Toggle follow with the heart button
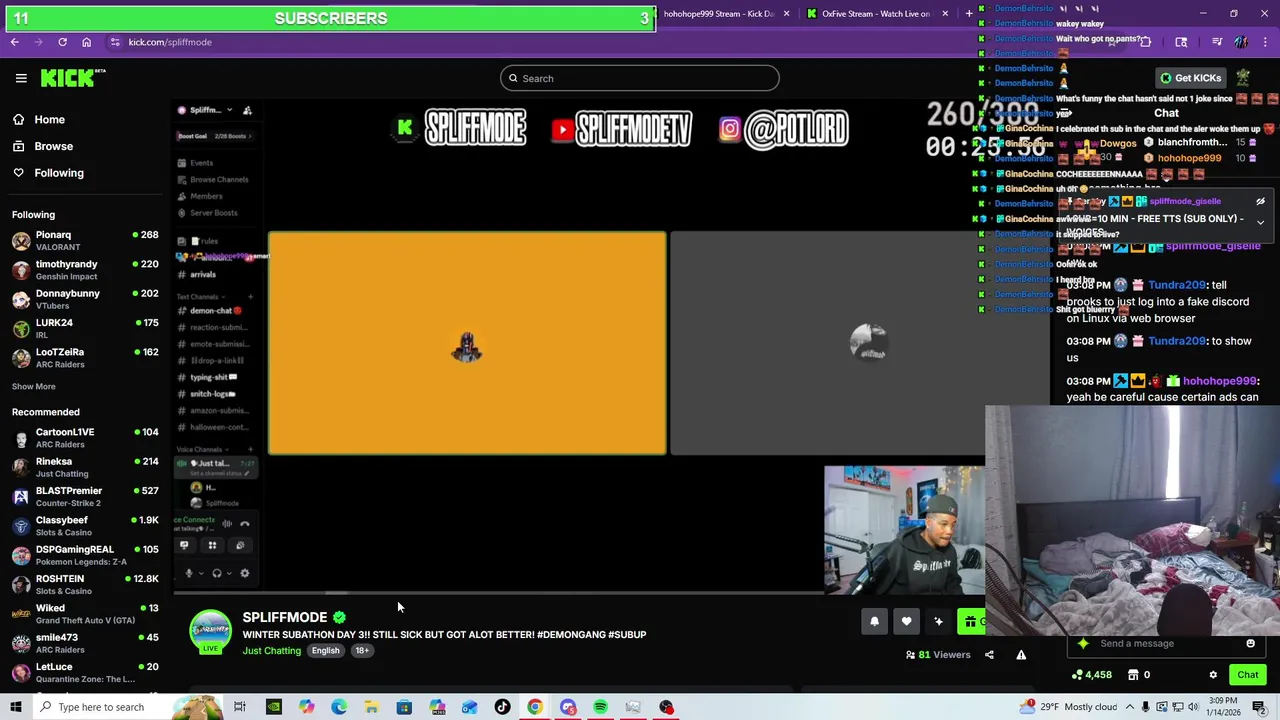Image resolution: width=1280 pixels, height=720 pixels. click(x=906, y=622)
